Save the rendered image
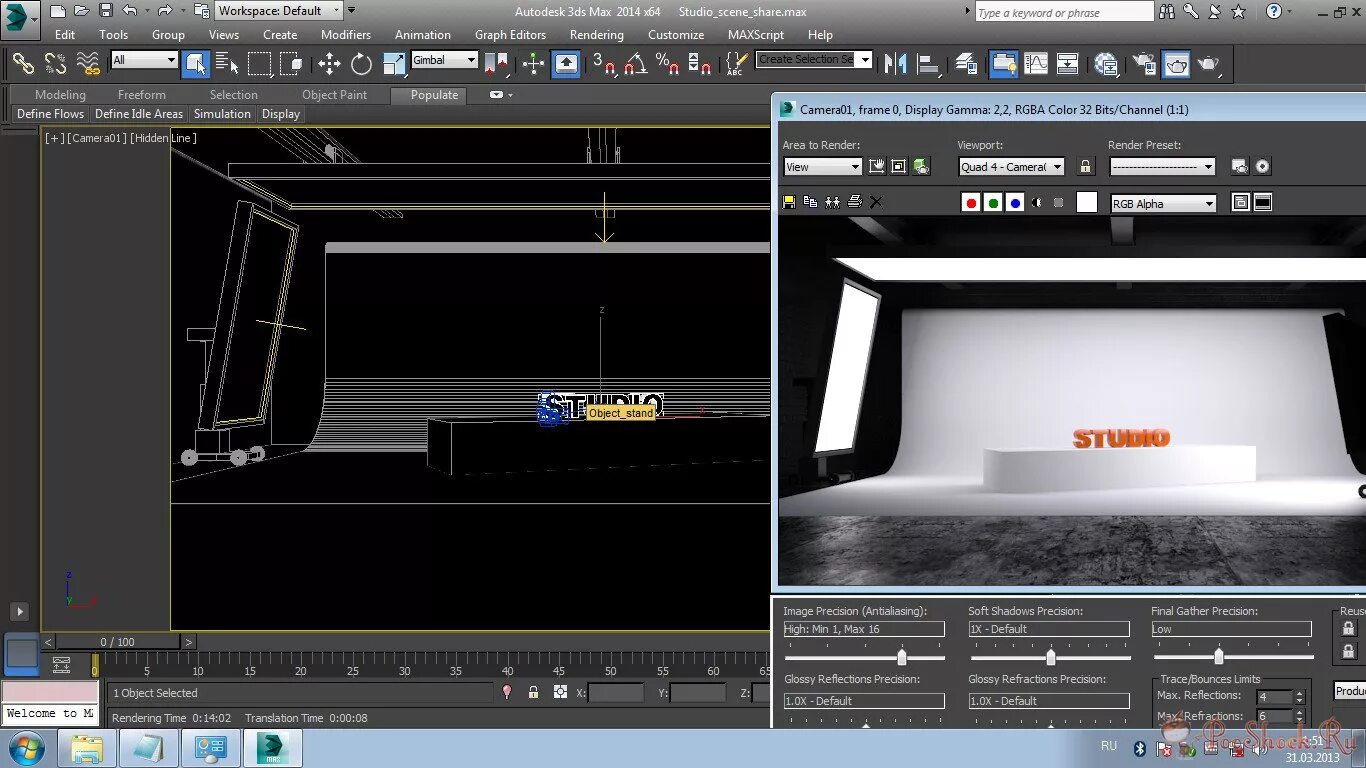Screen dimensions: 1366x768 [788, 202]
